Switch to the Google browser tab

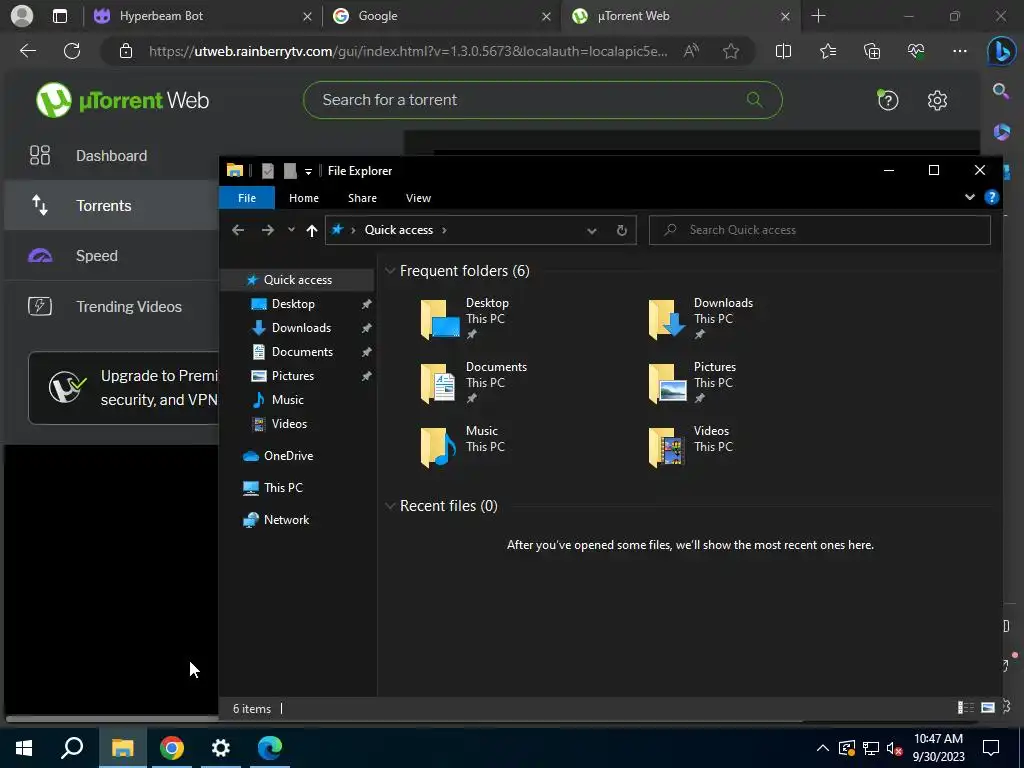(x=441, y=16)
